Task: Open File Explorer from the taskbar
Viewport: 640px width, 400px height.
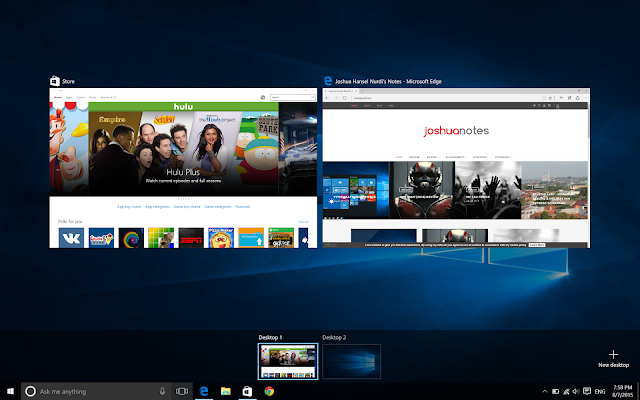Action: (x=225, y=391)
